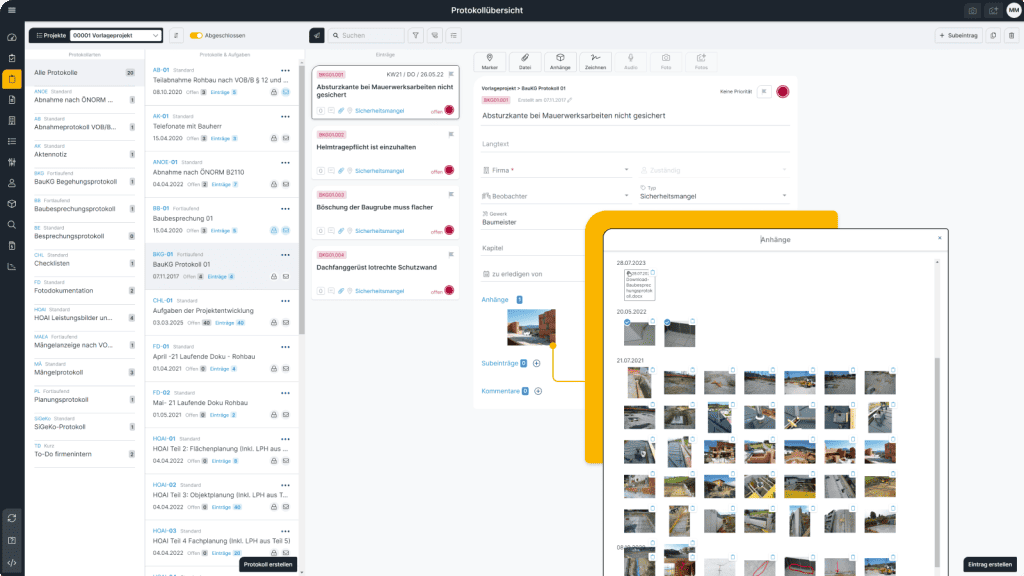Open the Datei attachment tool
Viewport: 1024px width, 576px height.
click(x=525, y=61)
